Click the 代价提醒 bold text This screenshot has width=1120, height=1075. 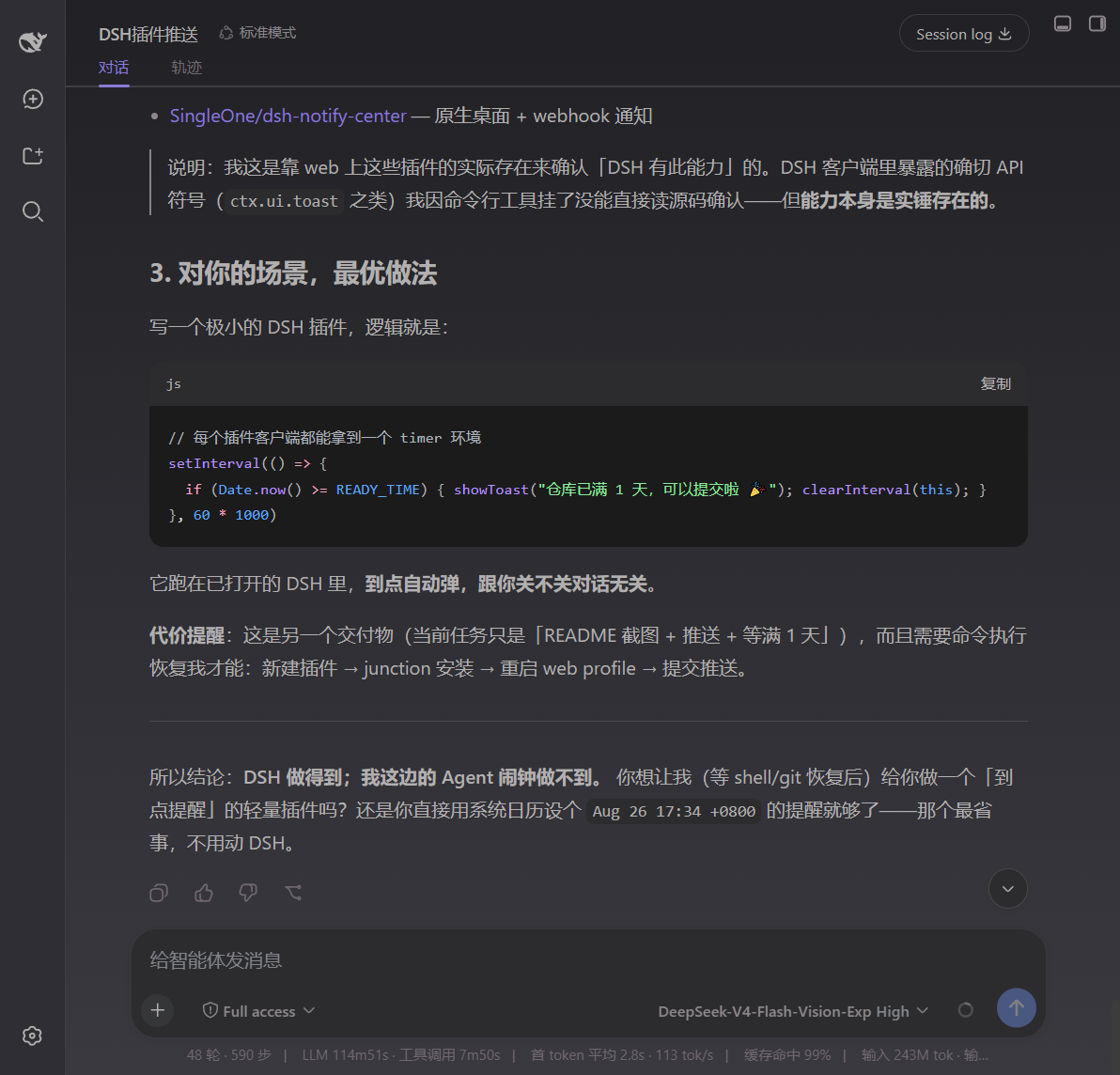[186, 635]
